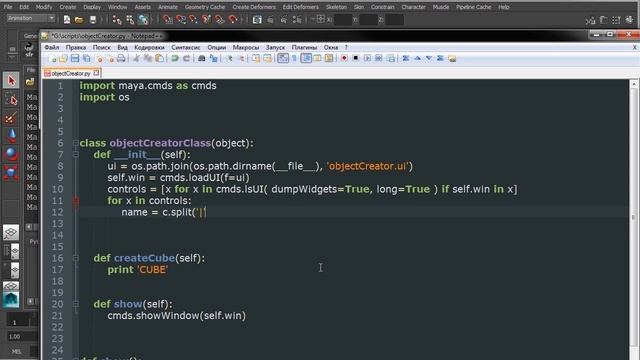Click Maya X coordinate input field
Screen dimensions: 640x360
coord(343,19)
